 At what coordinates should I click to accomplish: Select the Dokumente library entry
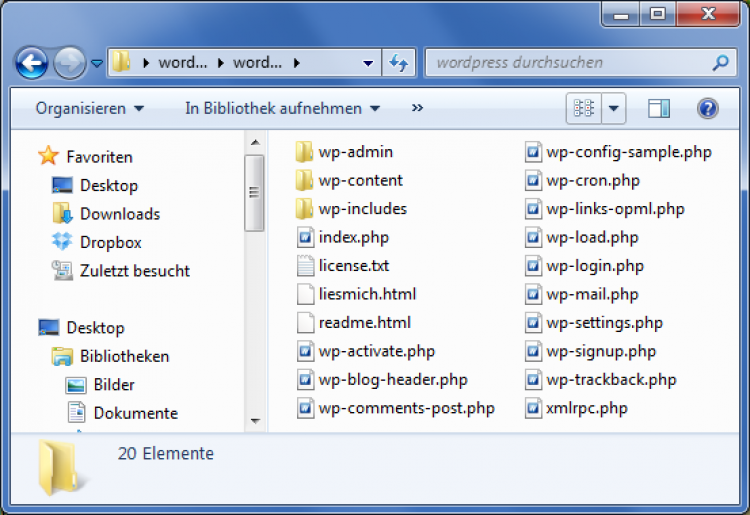pyautogui.click(x=135, y=413)
